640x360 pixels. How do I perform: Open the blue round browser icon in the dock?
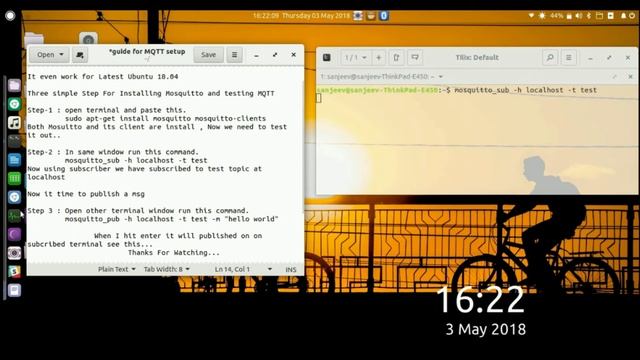[x=14, y=197]
